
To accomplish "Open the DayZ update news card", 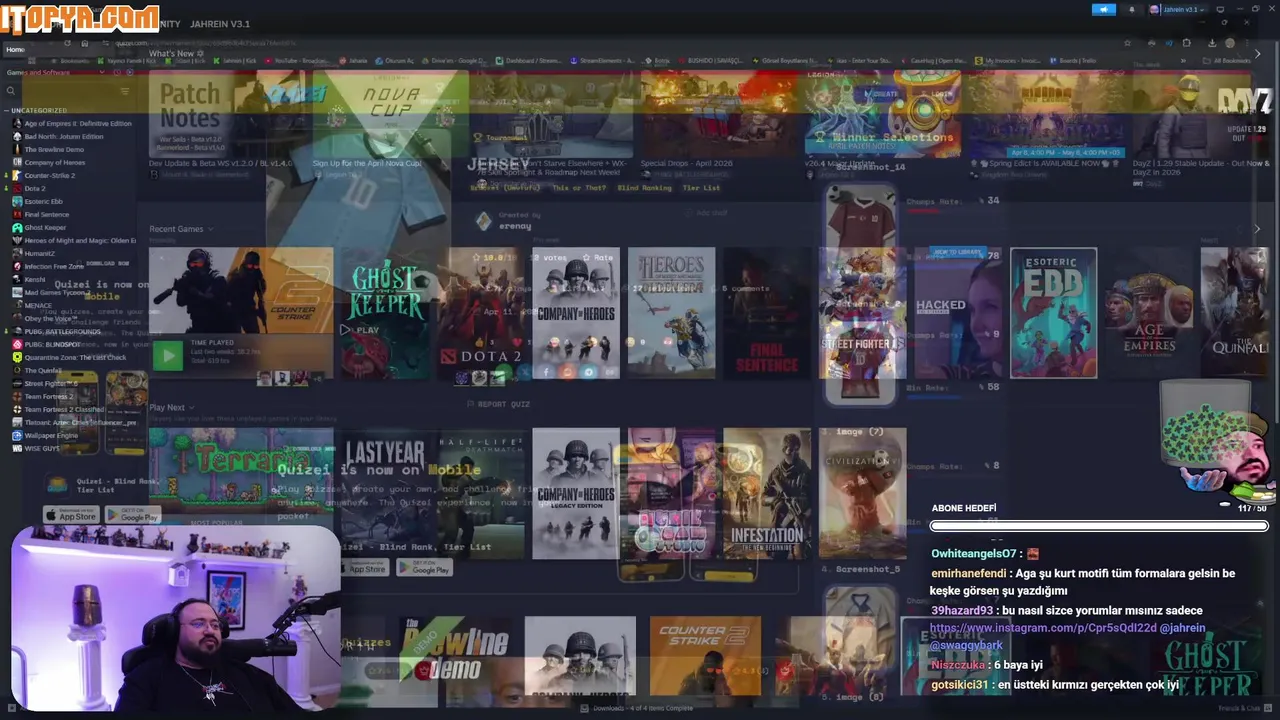I will click(1201, 113).
